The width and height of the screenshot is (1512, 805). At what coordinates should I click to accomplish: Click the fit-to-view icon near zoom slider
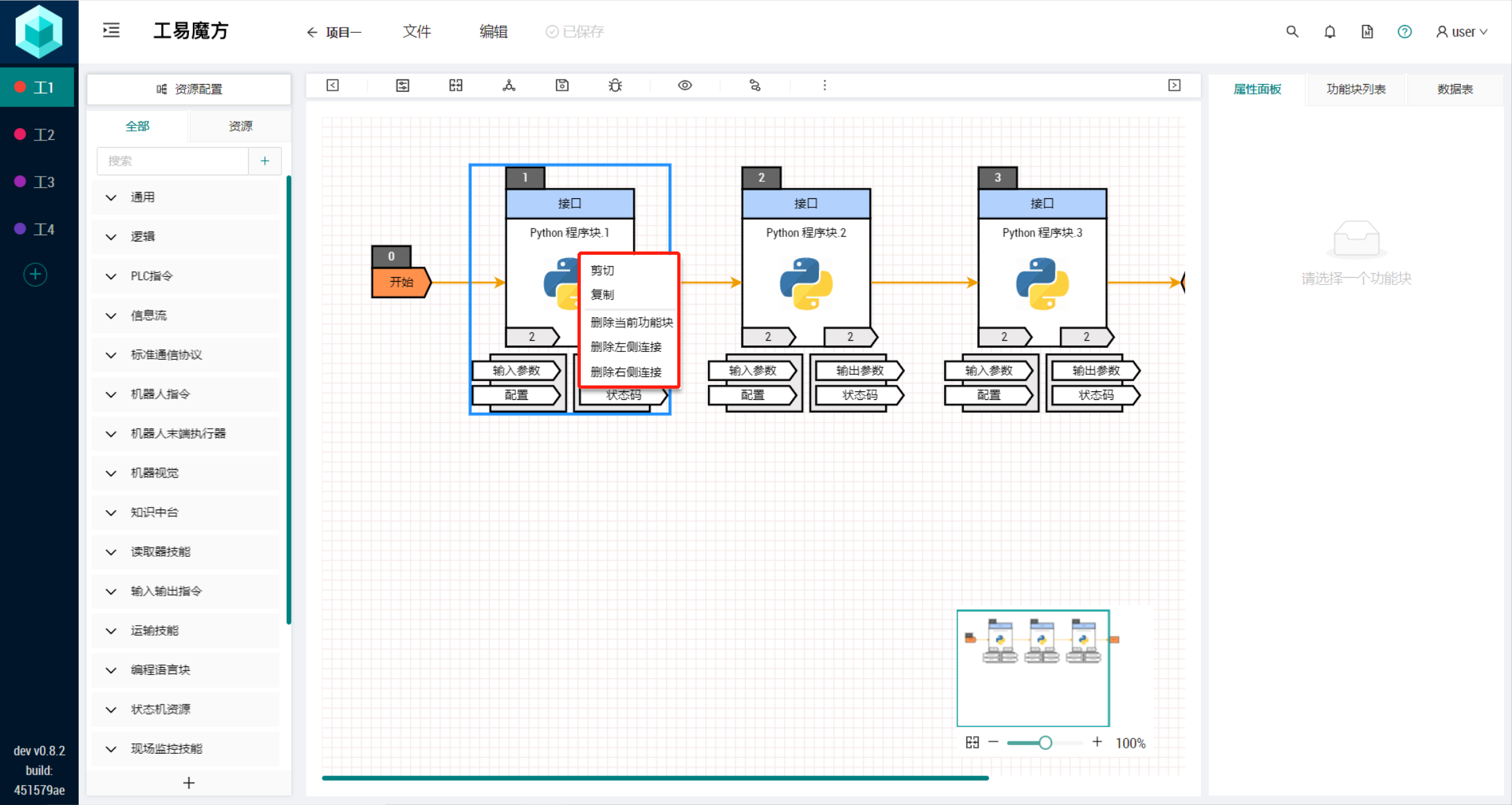pos(973,743)
